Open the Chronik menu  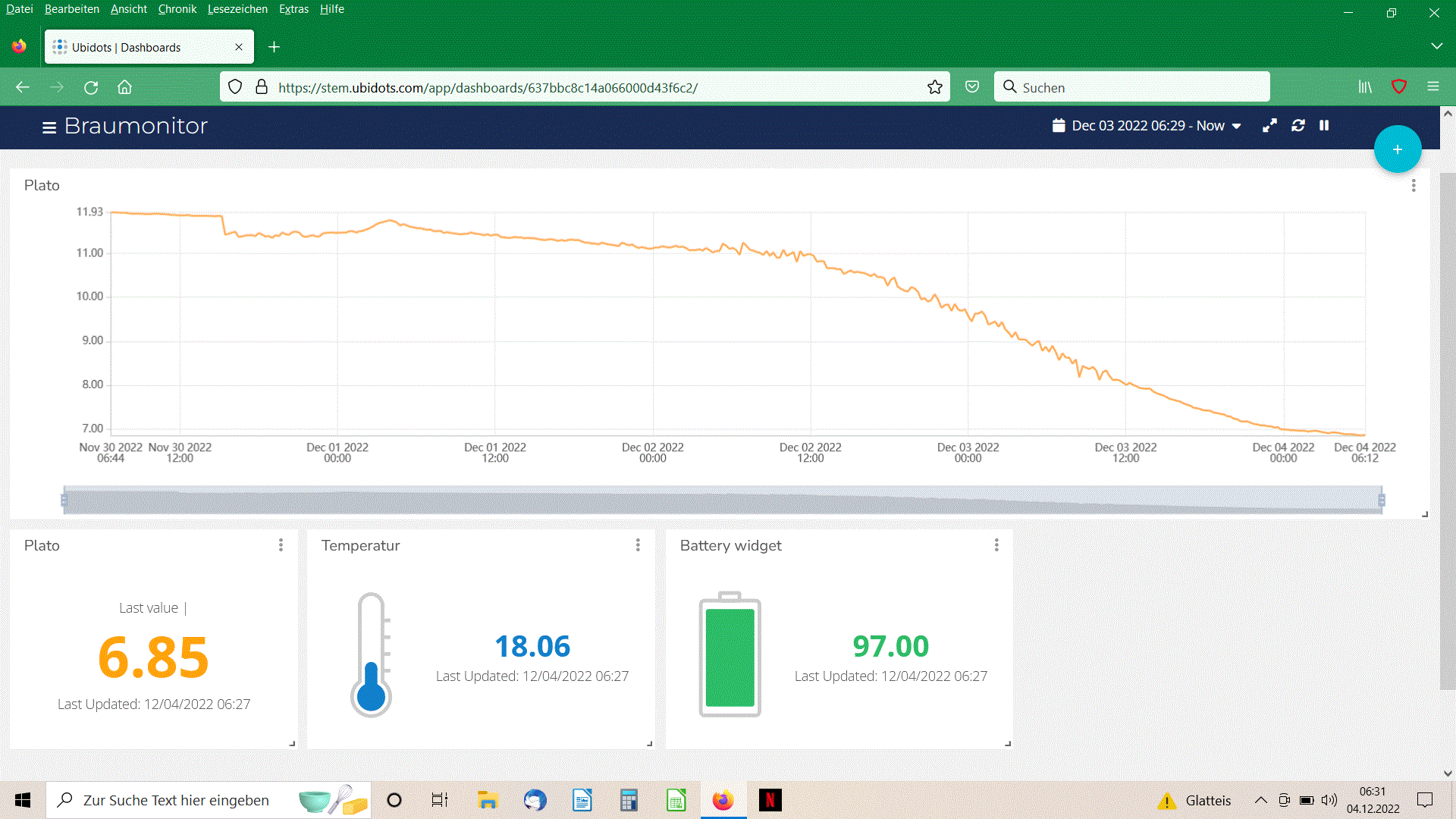click(177, 9)
